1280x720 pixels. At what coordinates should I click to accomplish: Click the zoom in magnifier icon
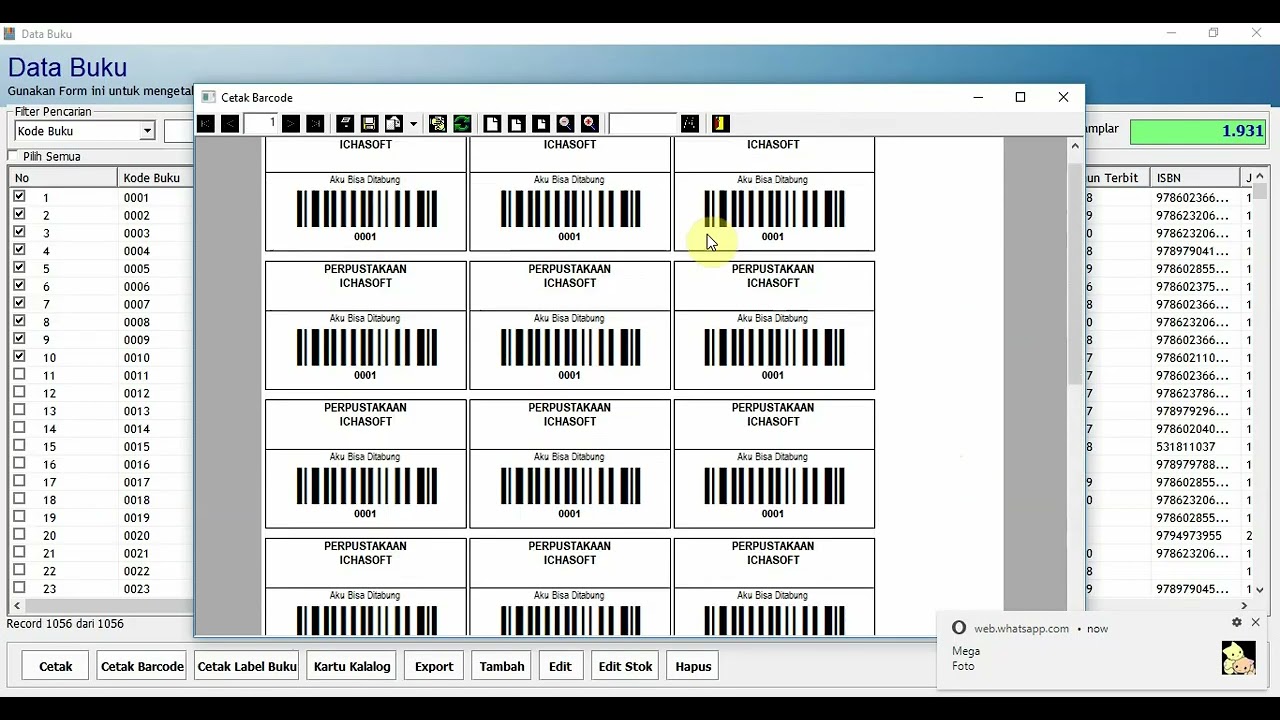coord(590,124)
